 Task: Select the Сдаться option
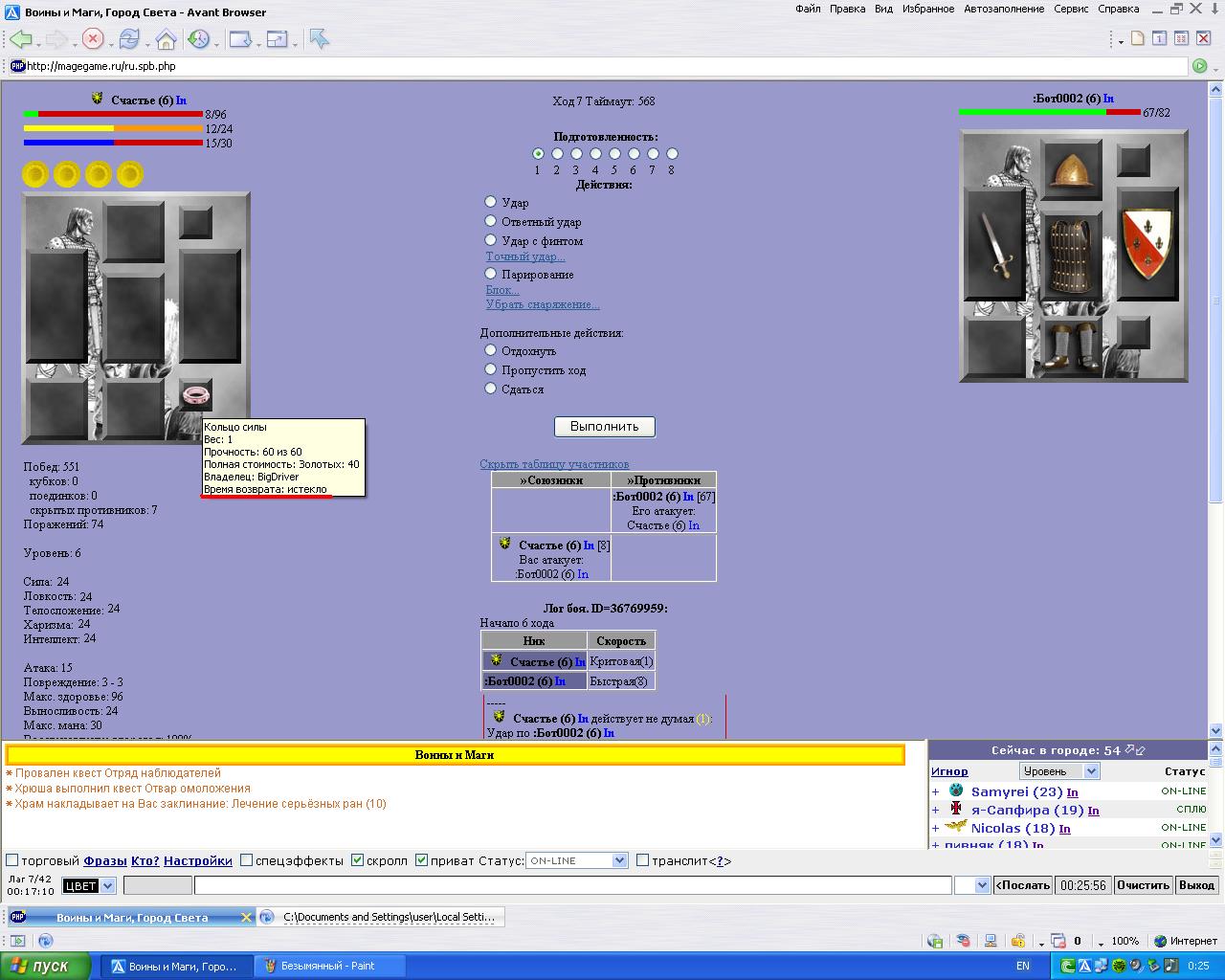490,389
